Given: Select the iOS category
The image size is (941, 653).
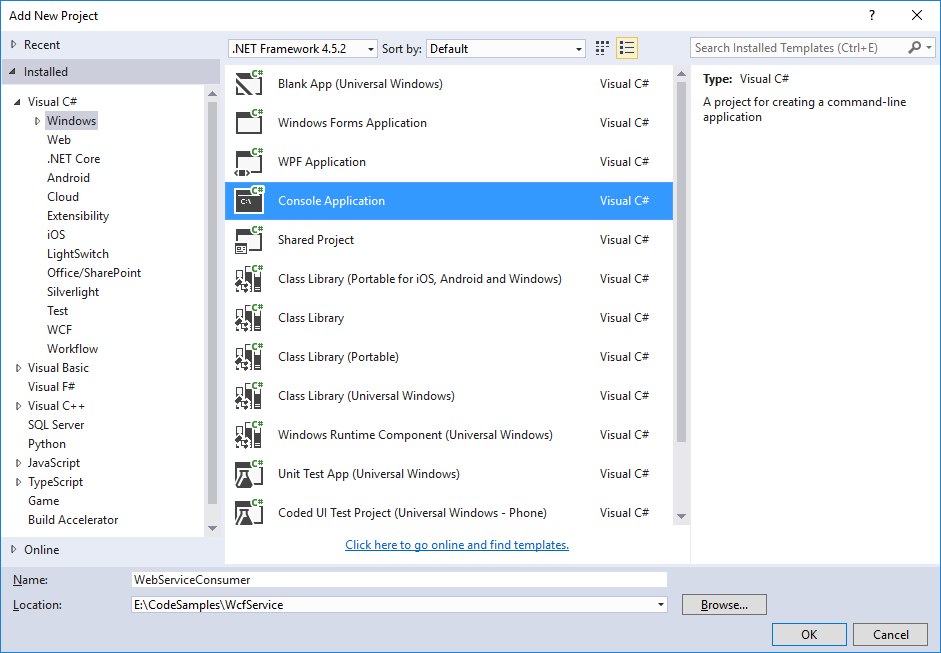Looking at the screenshot, I should 56,235.
